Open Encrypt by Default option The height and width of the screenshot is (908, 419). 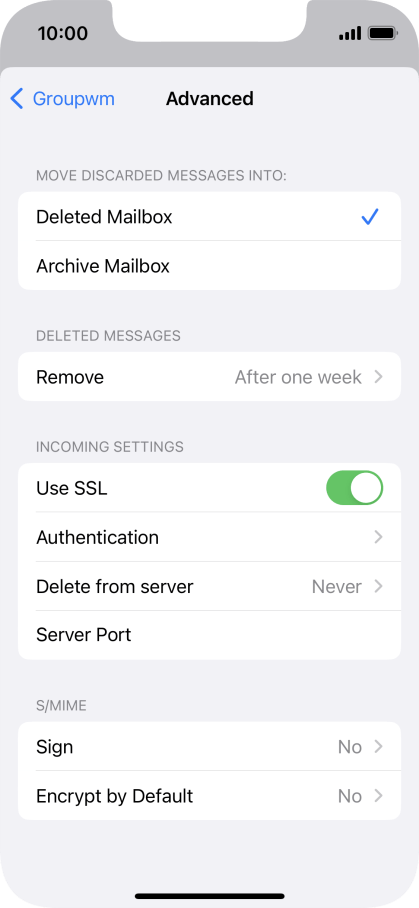(x=210, y=796)
